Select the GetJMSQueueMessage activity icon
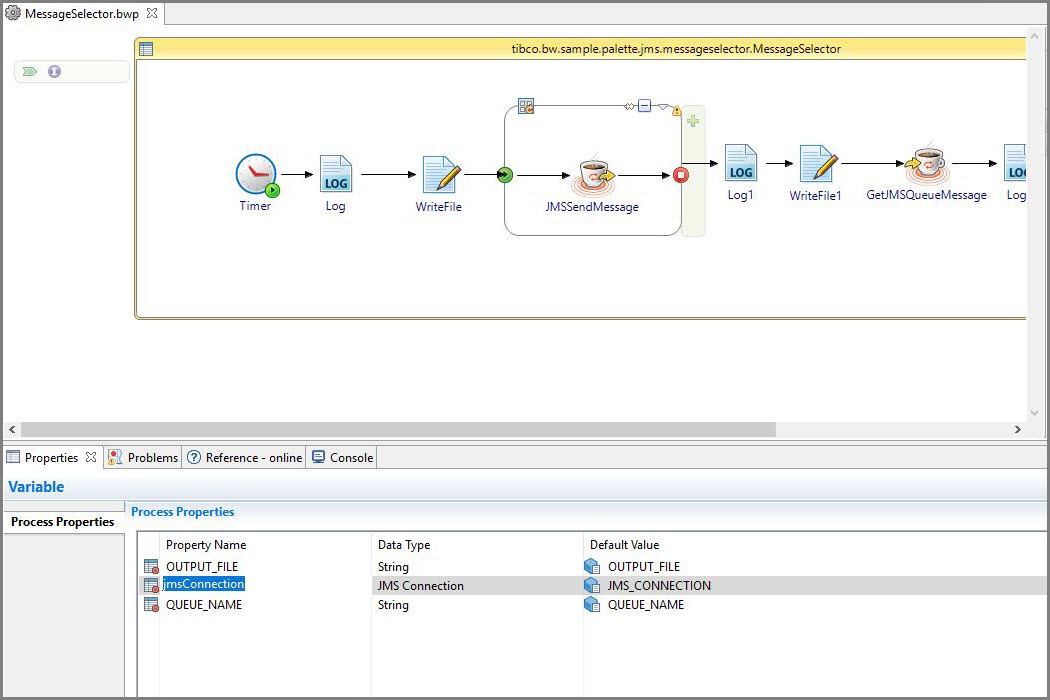1050x700 pixels. (x=927, y=163)
